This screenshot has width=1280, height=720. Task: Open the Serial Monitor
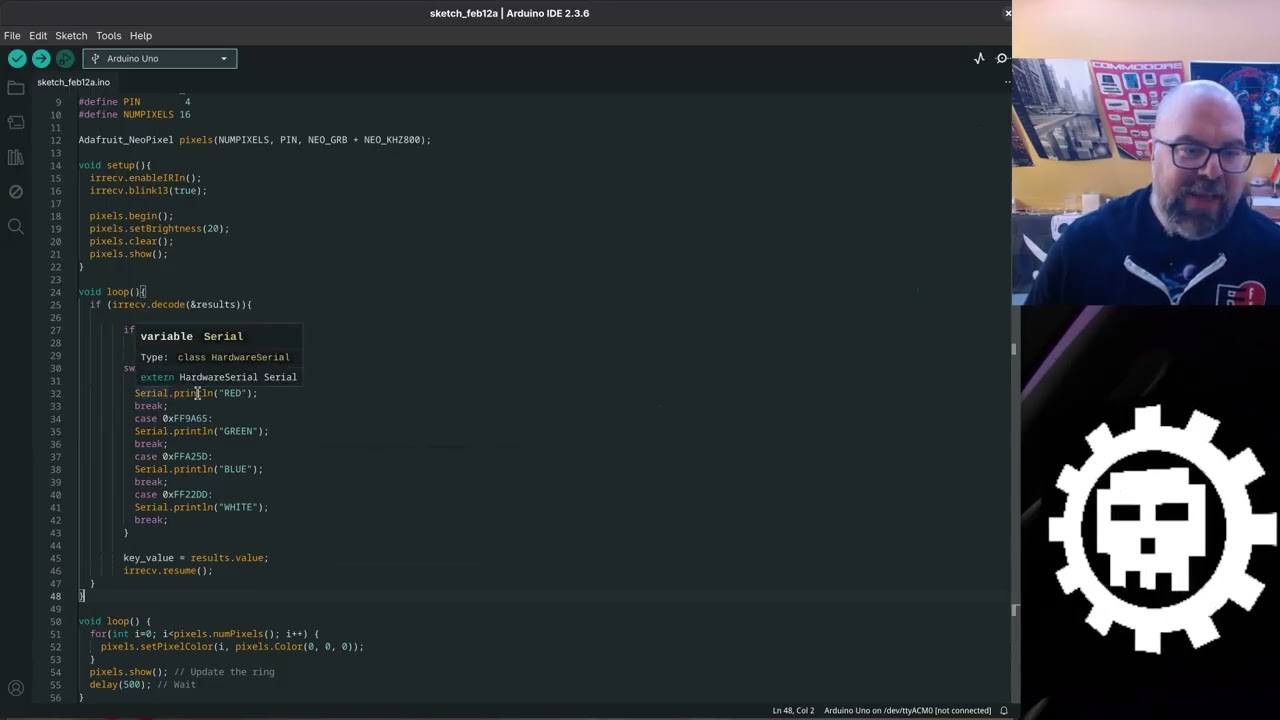(x=1002, y=59)
